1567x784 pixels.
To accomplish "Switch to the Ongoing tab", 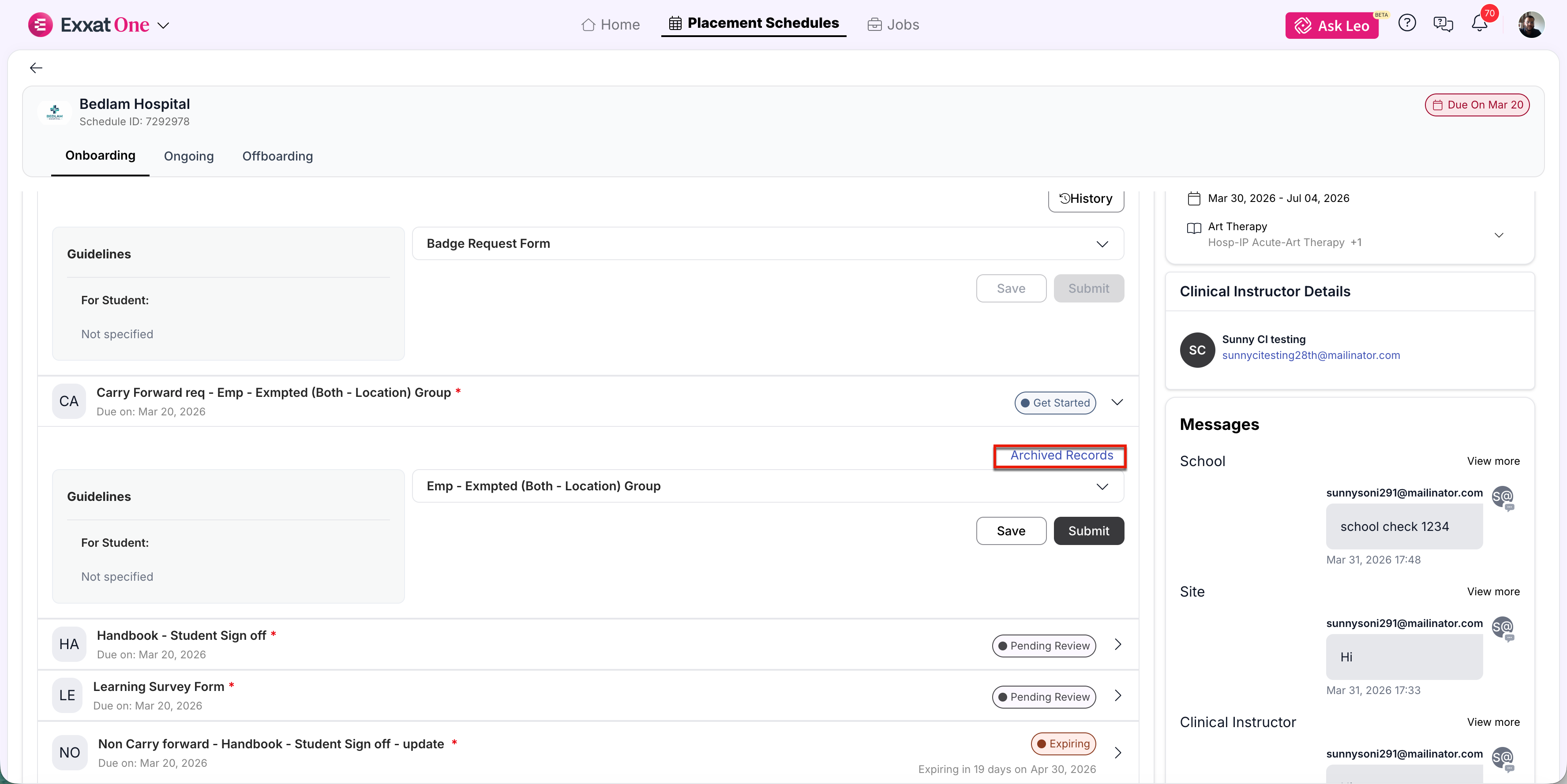I will (x=188, y=156).
